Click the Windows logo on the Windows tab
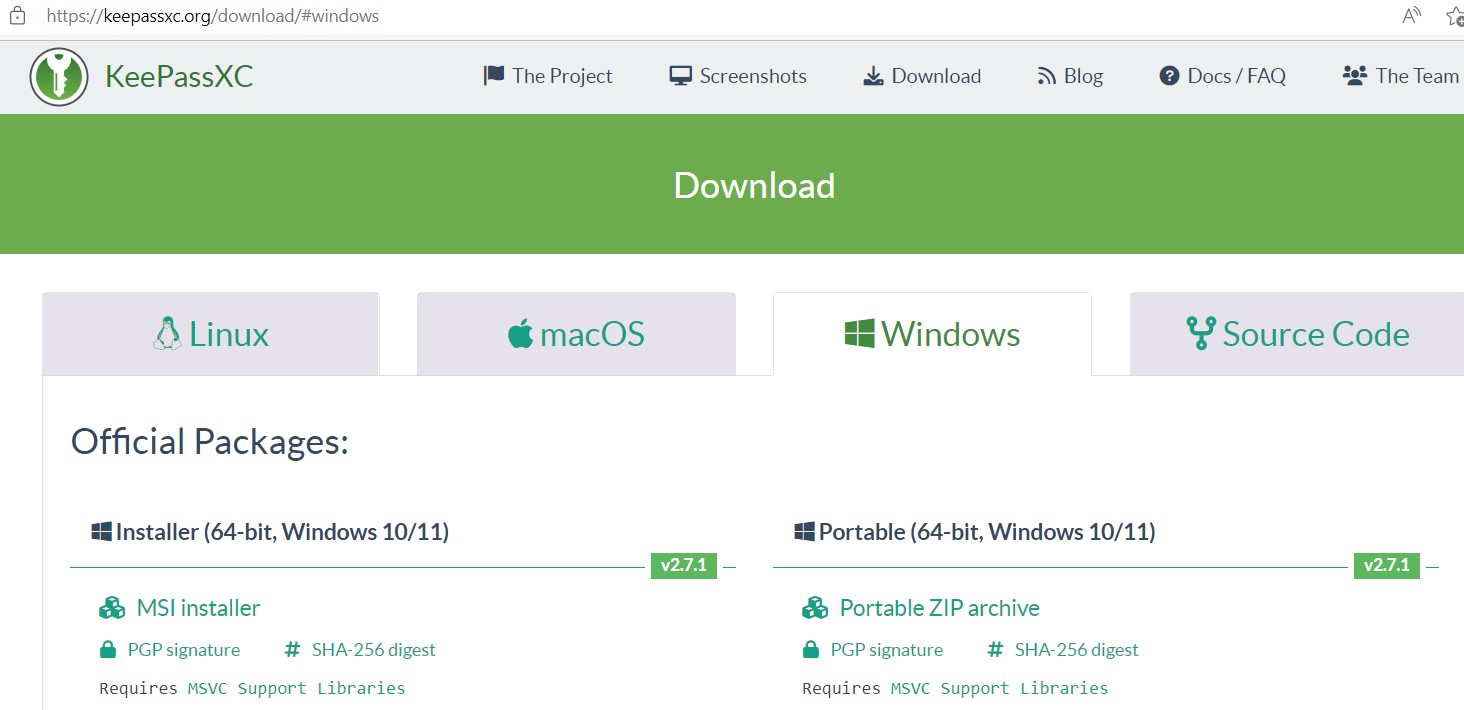The height and width of the screenshot is (710, 1464). [859, 334]
